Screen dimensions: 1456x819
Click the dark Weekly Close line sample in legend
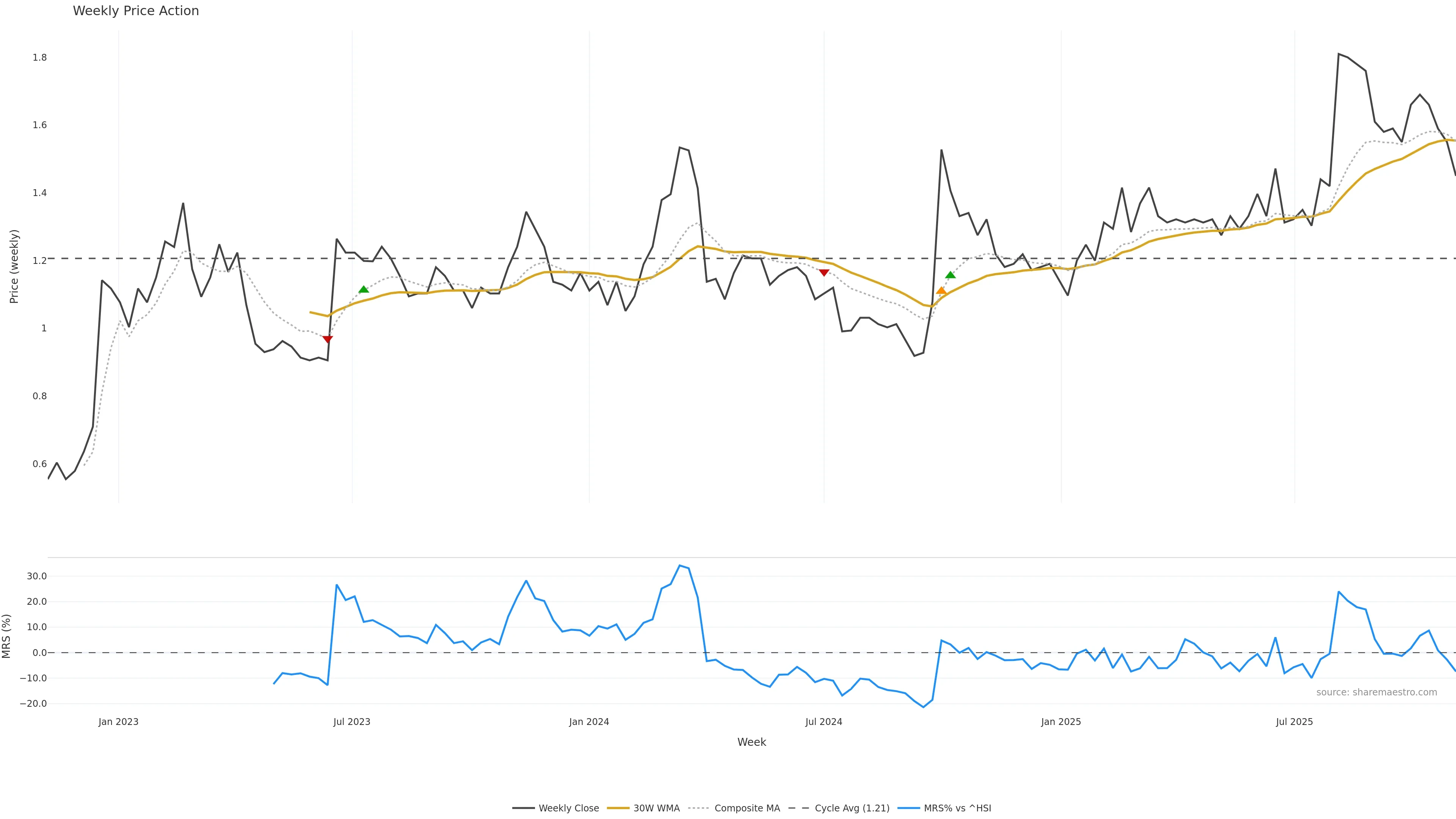523,808
